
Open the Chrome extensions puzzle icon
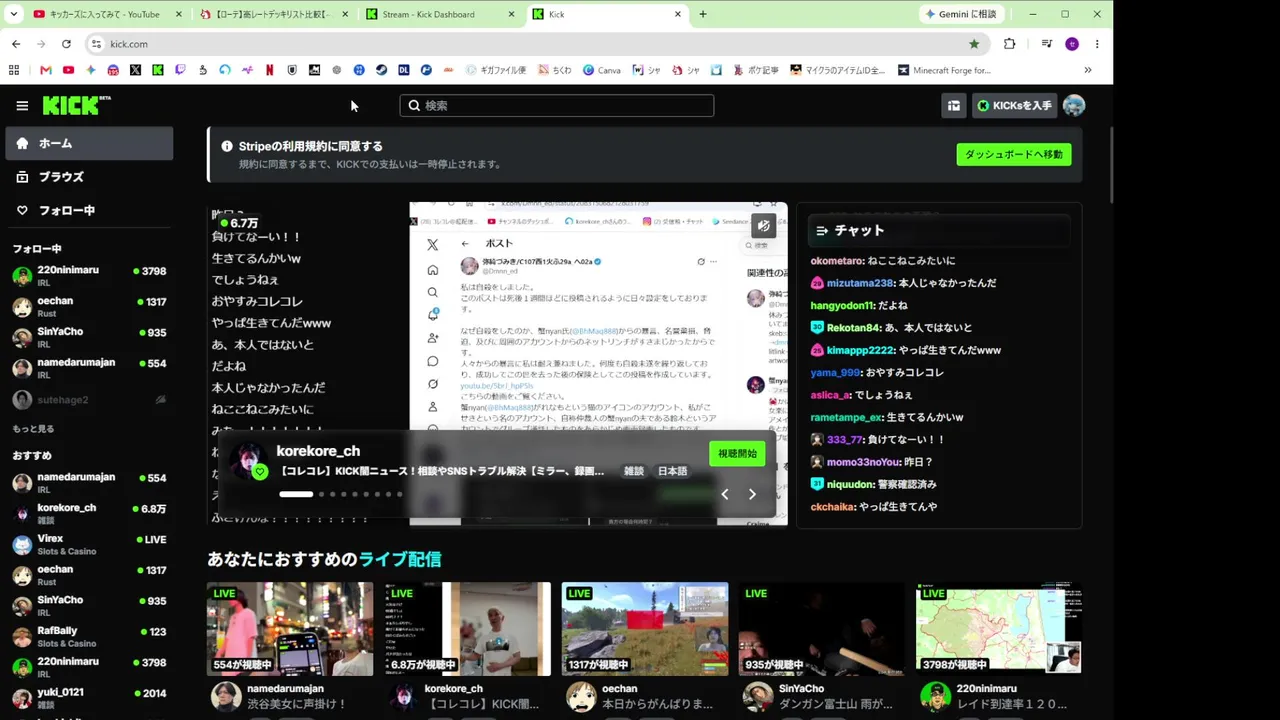click(x=1009, y=44)
